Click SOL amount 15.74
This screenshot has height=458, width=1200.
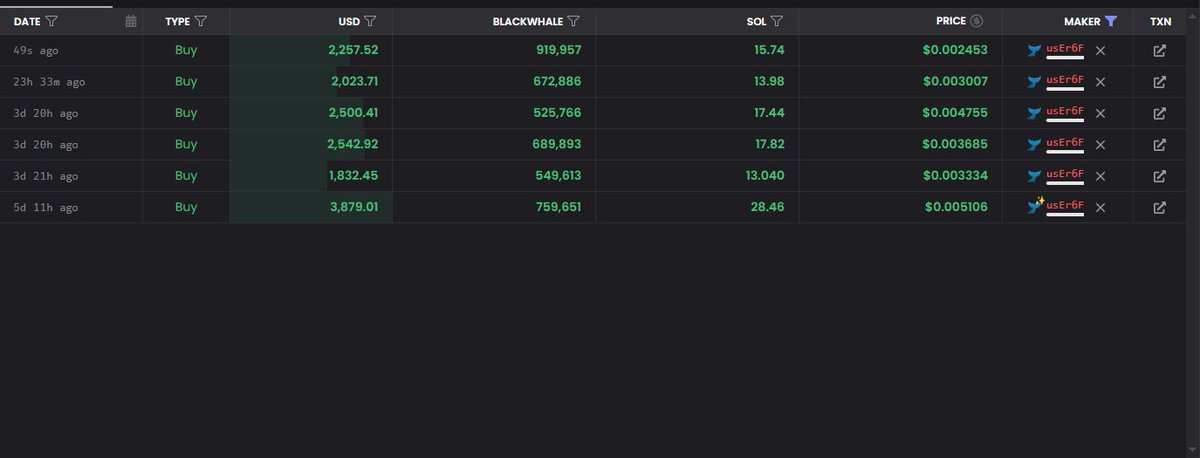click(x=770, y=51)
